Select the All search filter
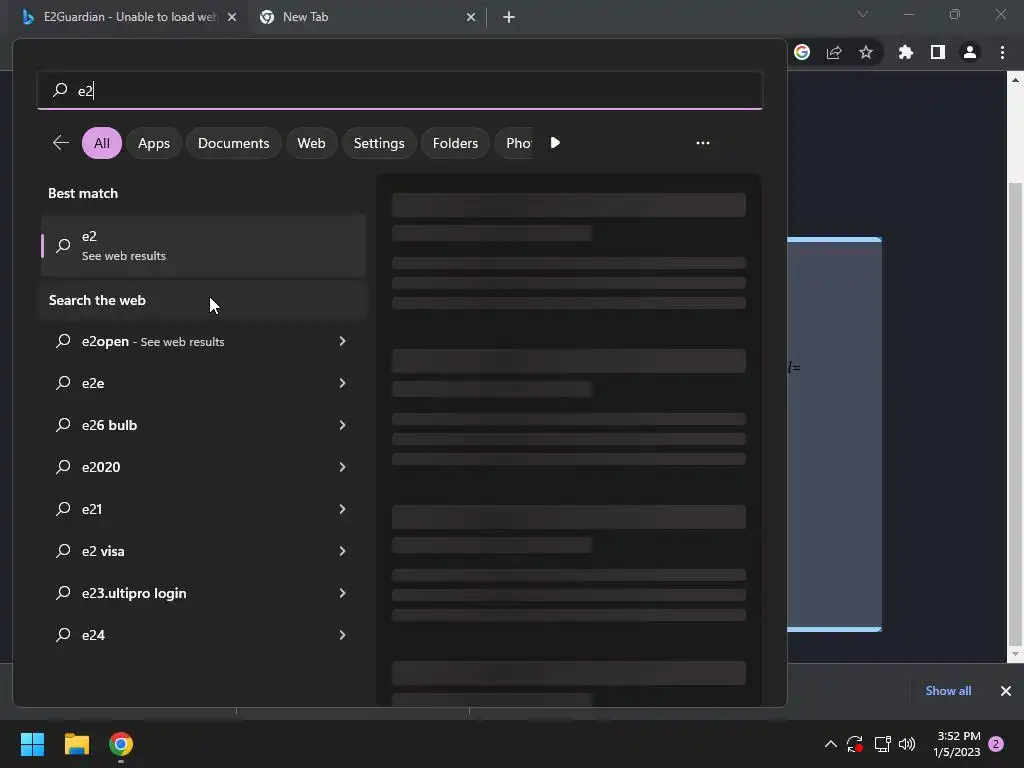 [x=102, y=143]
